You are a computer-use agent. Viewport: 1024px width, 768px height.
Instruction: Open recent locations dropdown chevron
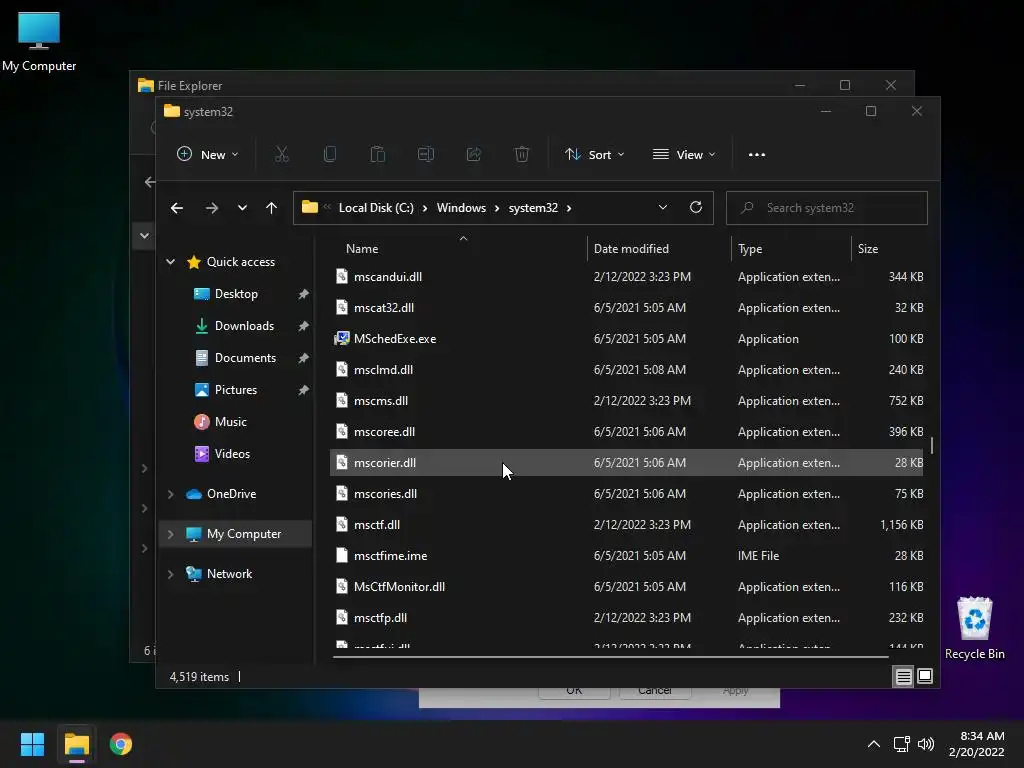coord(242,208)
